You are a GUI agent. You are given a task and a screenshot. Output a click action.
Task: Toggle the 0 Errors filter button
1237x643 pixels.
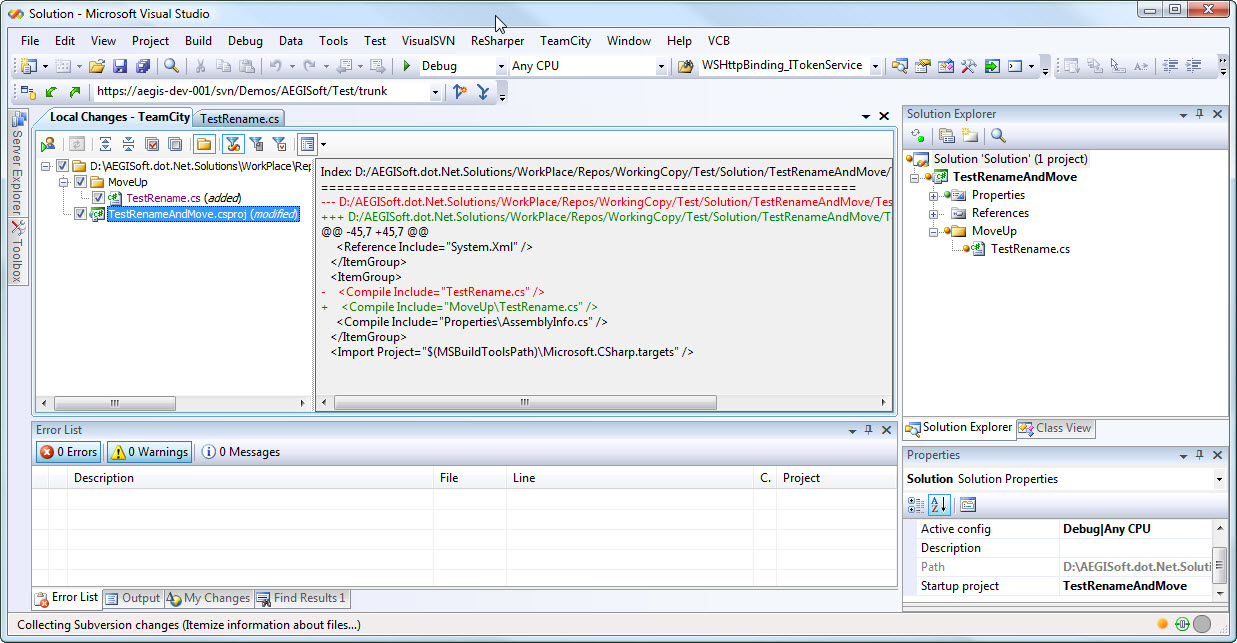point(68,452)
